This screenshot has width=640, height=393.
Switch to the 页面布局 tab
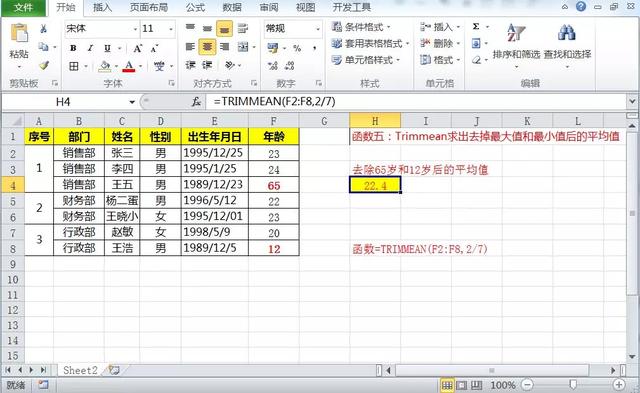click(x=149, y=8)
